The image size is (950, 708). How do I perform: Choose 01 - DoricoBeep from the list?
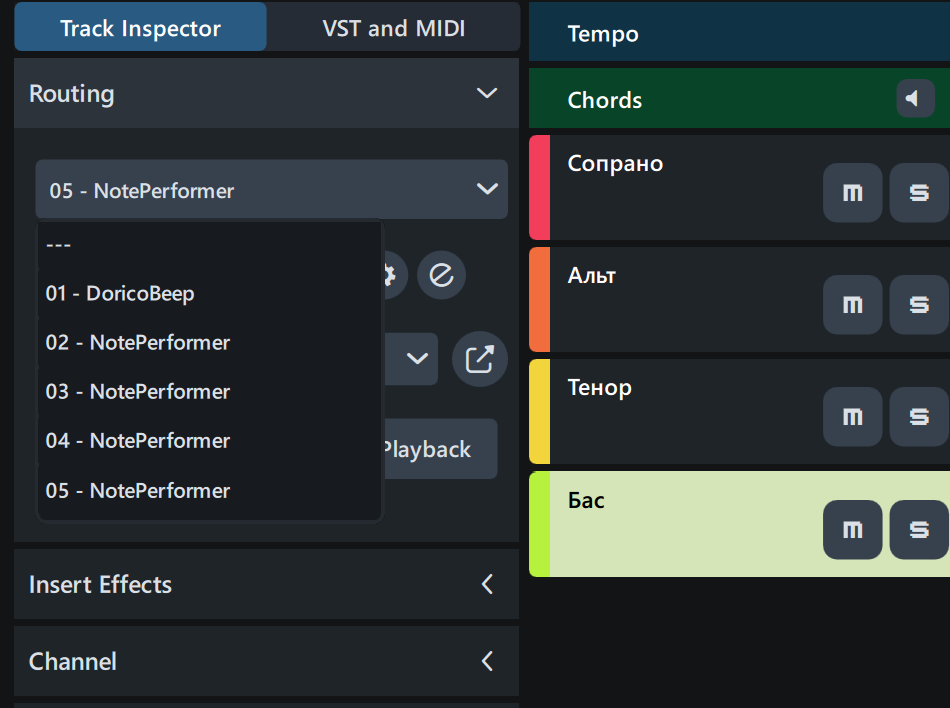click(x=120, y=293)
